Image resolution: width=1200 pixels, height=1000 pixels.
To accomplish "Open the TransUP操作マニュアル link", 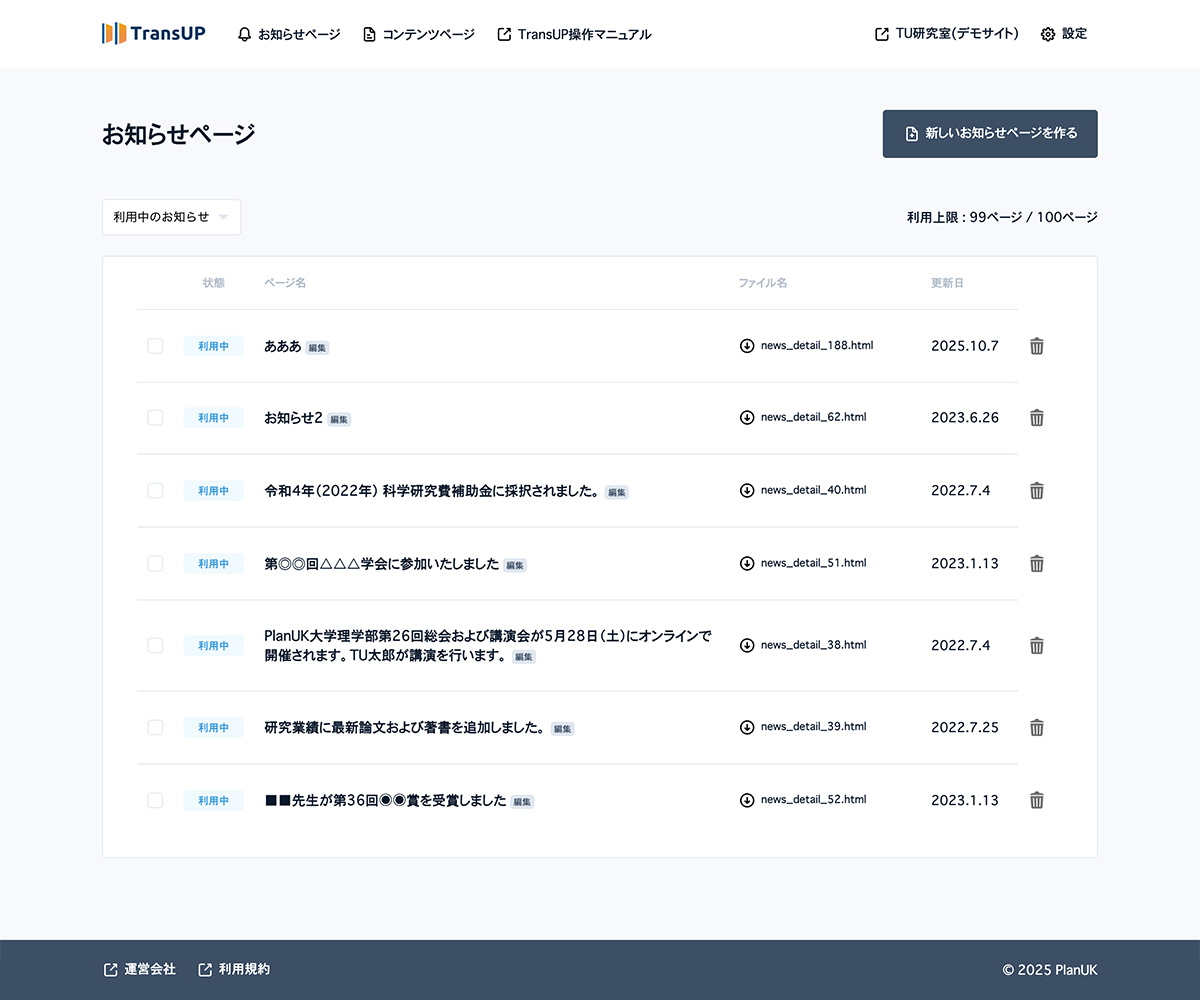I will click(574, 34).
